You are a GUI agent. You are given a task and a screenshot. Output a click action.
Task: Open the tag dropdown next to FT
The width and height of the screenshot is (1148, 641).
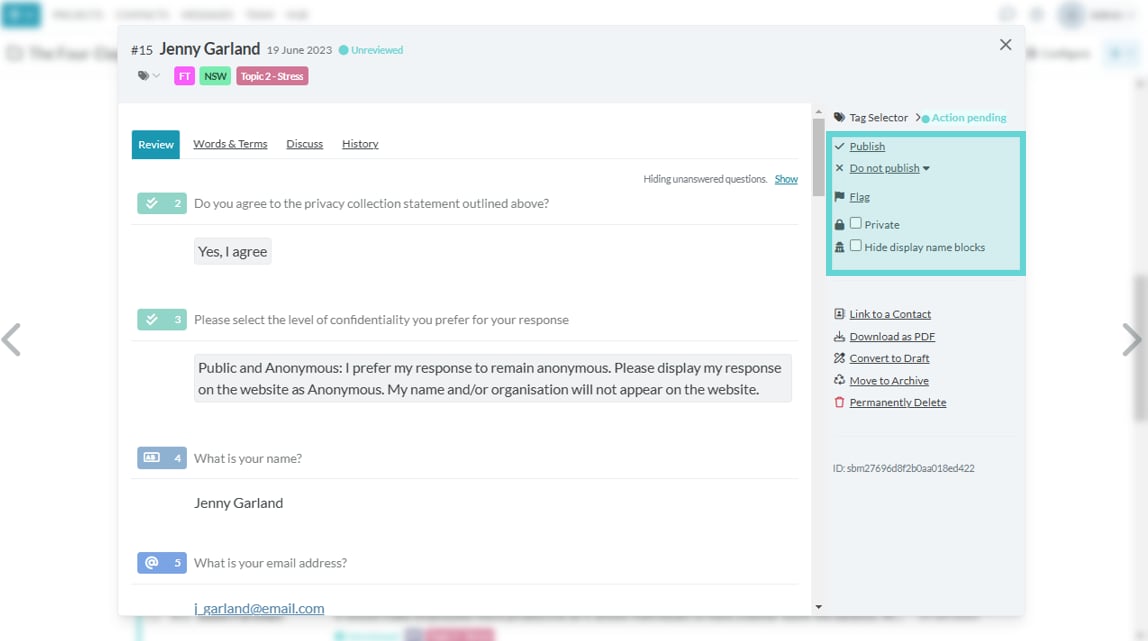click(x=149, y=75)
